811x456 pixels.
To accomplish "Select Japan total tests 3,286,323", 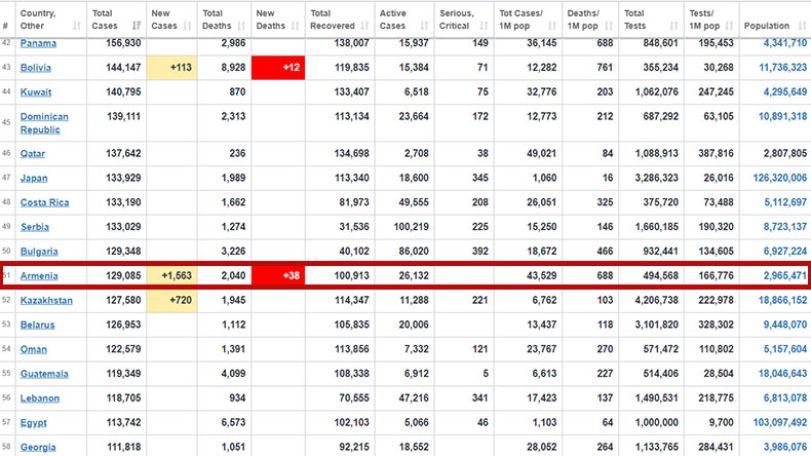I will pyautogui.click(x=657, y=178).
